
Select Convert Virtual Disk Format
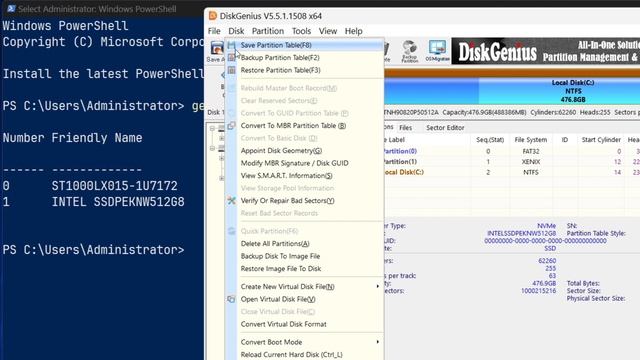304,324
